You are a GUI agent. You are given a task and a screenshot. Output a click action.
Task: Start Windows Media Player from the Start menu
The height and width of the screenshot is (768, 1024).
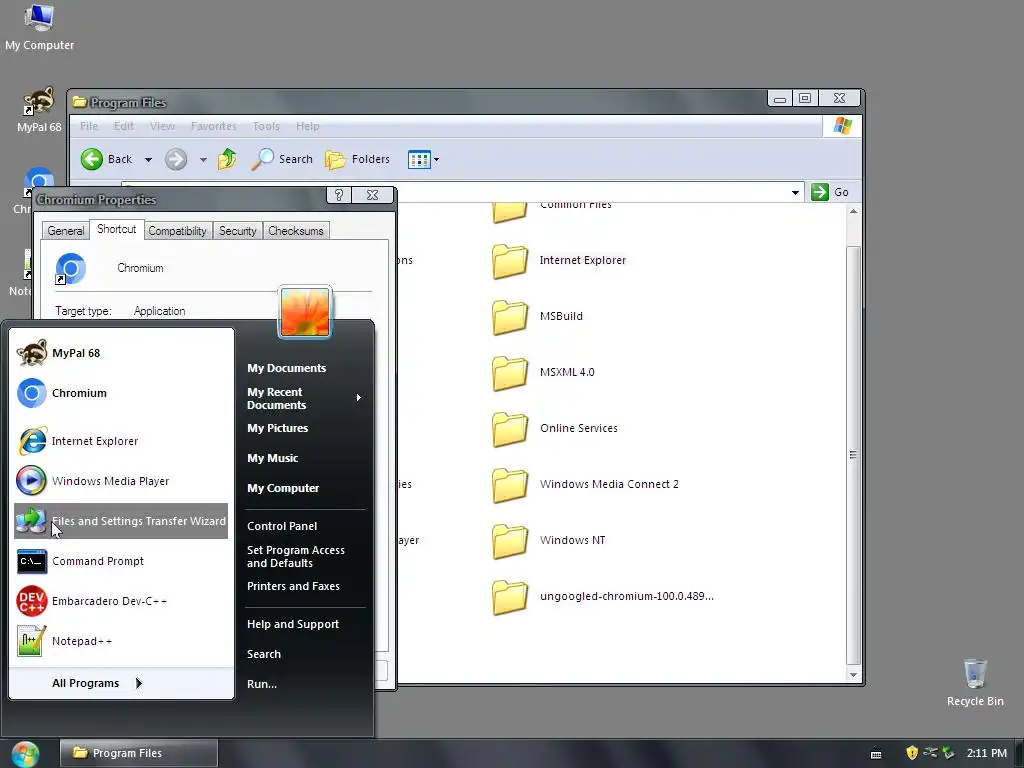(x=121, y=481)
